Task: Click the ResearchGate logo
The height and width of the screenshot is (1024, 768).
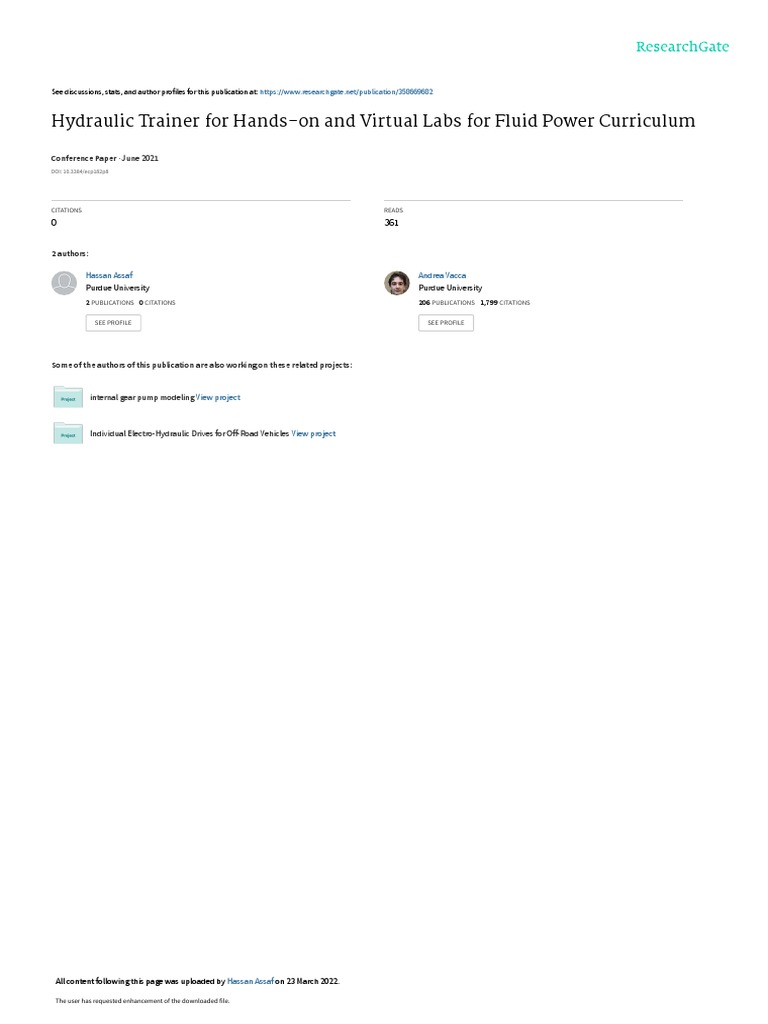Action: point(682,46)
